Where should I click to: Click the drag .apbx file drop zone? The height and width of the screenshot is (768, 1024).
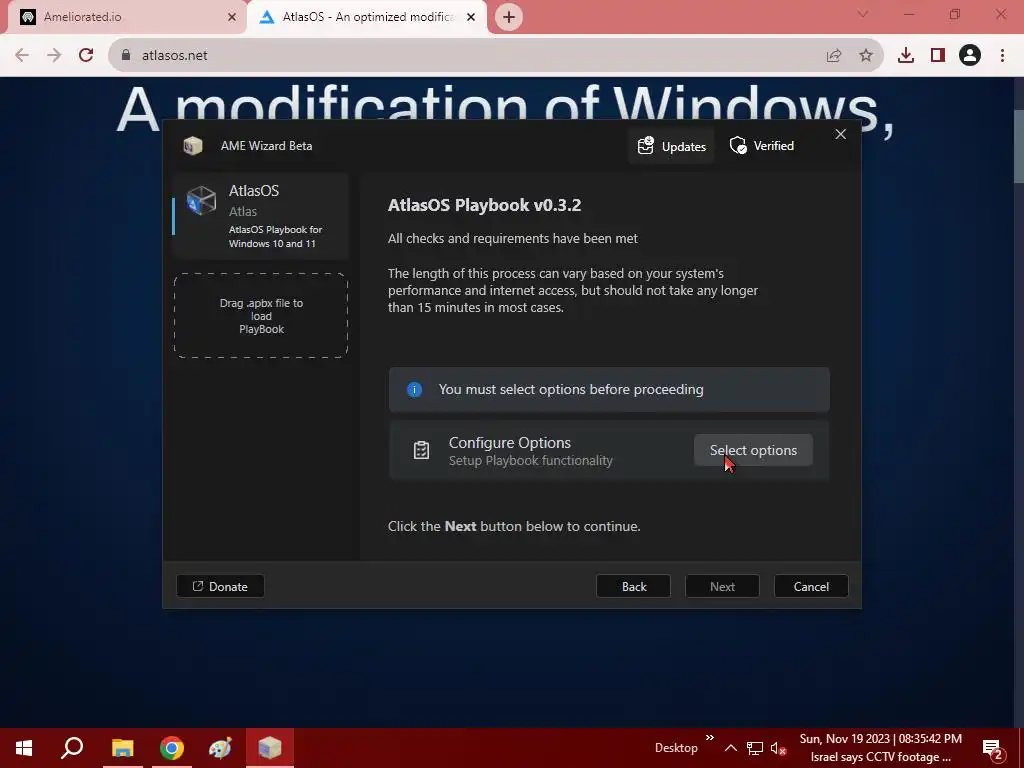[x=261, y=315]
